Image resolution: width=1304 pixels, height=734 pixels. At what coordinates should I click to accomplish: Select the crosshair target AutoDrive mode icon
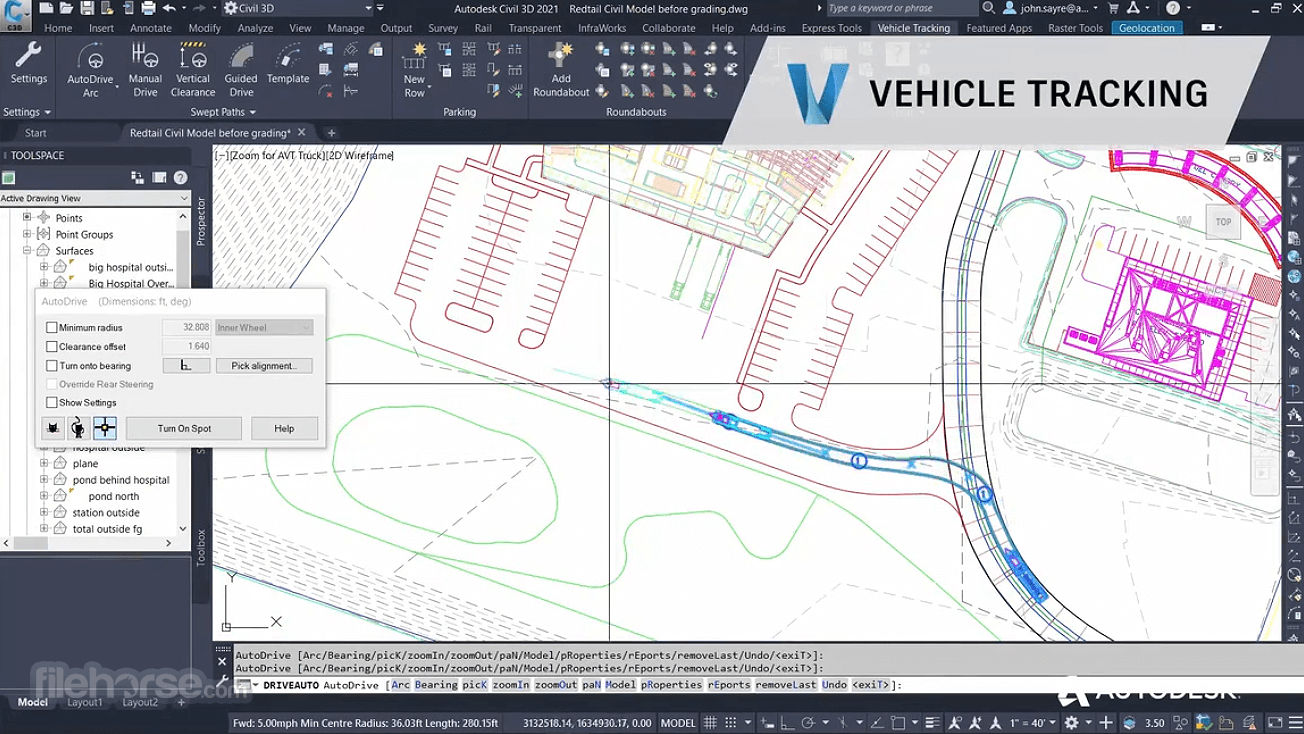[105, 428]
